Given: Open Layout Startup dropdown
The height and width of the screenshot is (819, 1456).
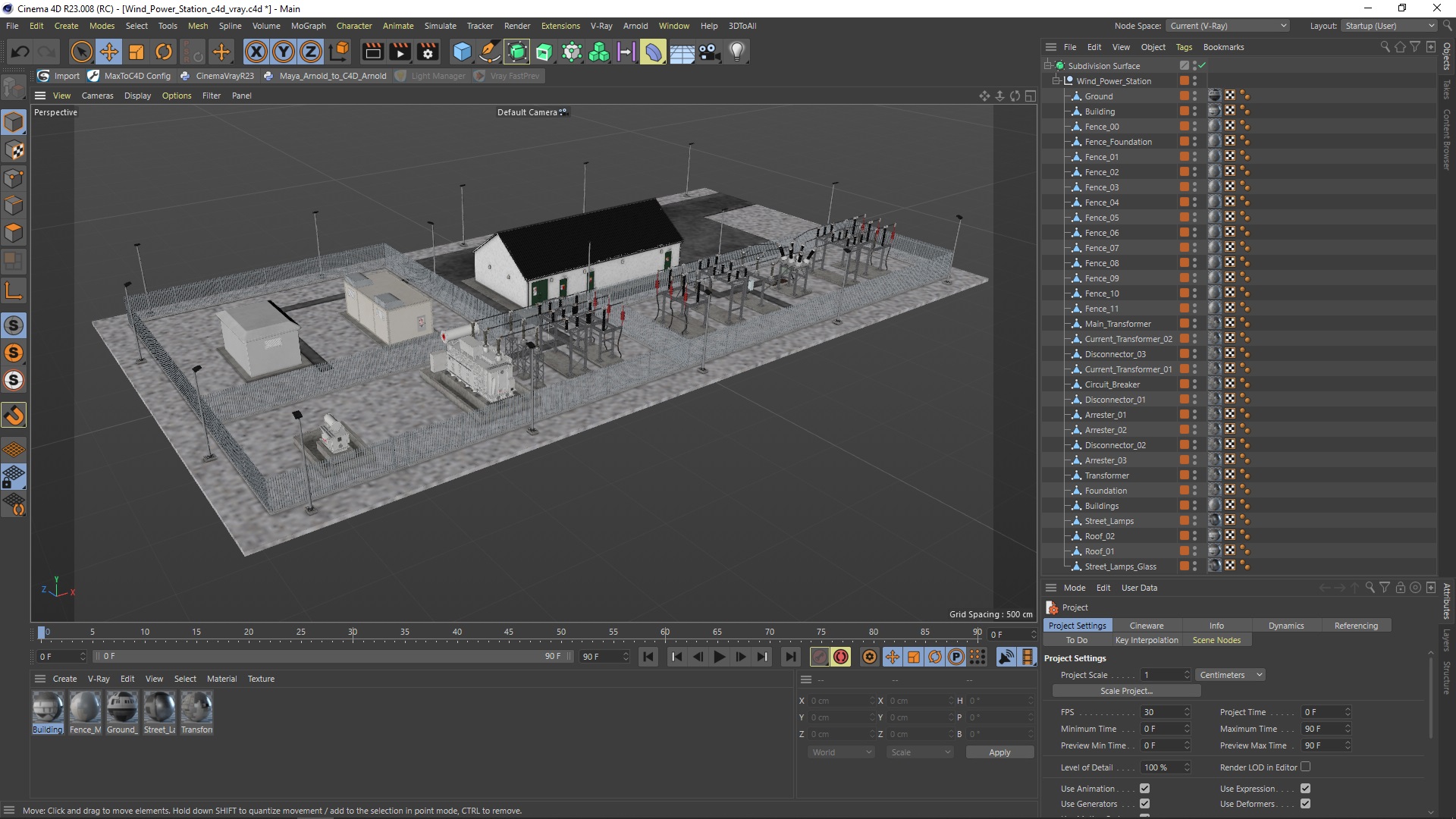Looking at the screenshot, I should point(1389,26).
